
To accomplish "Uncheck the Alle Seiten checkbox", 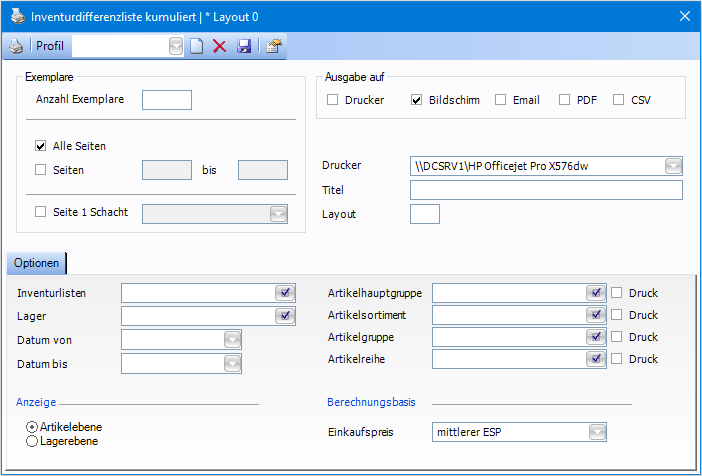I will tap(41, 146).
